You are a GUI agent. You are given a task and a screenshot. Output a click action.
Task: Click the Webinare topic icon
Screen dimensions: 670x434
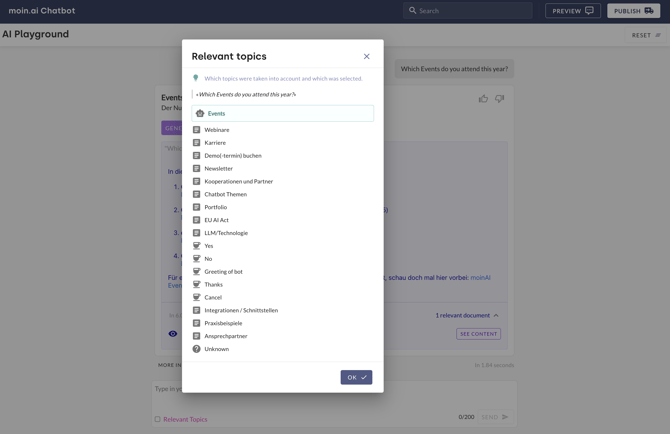[197, 130]
